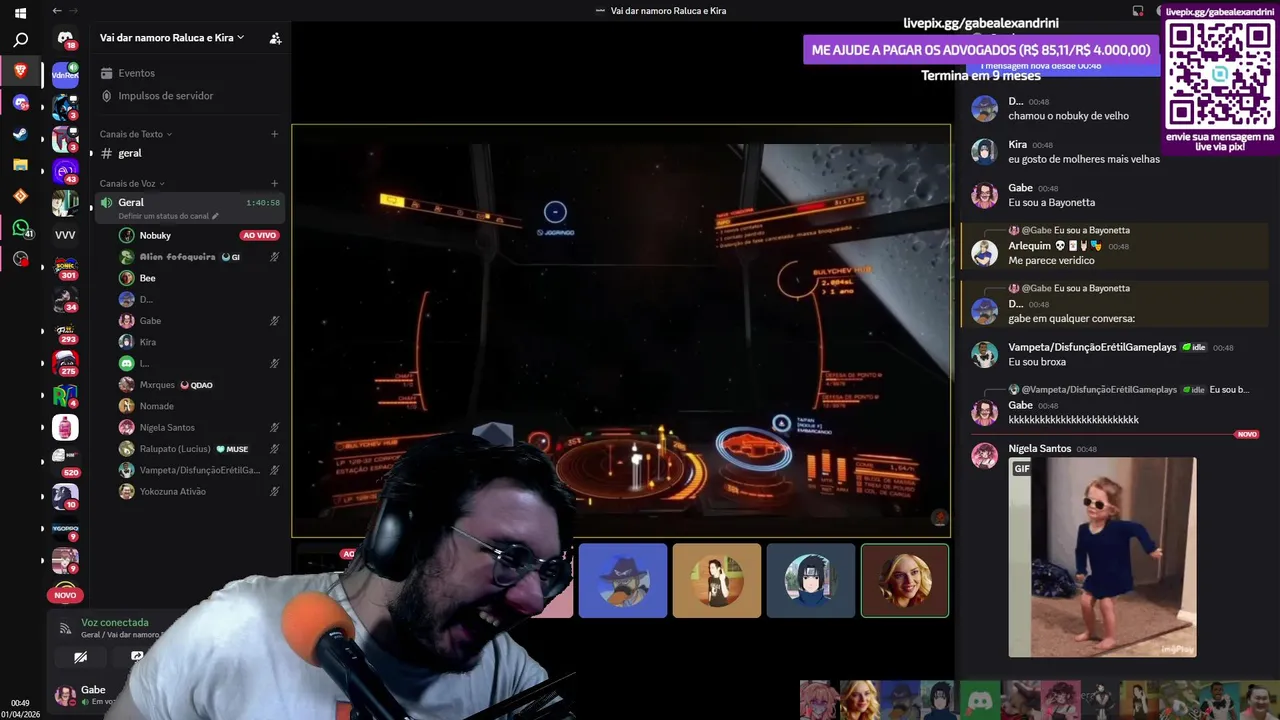Image resolution: width=1280 pixels, height=720 pixels.
Task: Toggle muted icon beside Ralupato (Lucius)
Action: (x=274, y=449)
